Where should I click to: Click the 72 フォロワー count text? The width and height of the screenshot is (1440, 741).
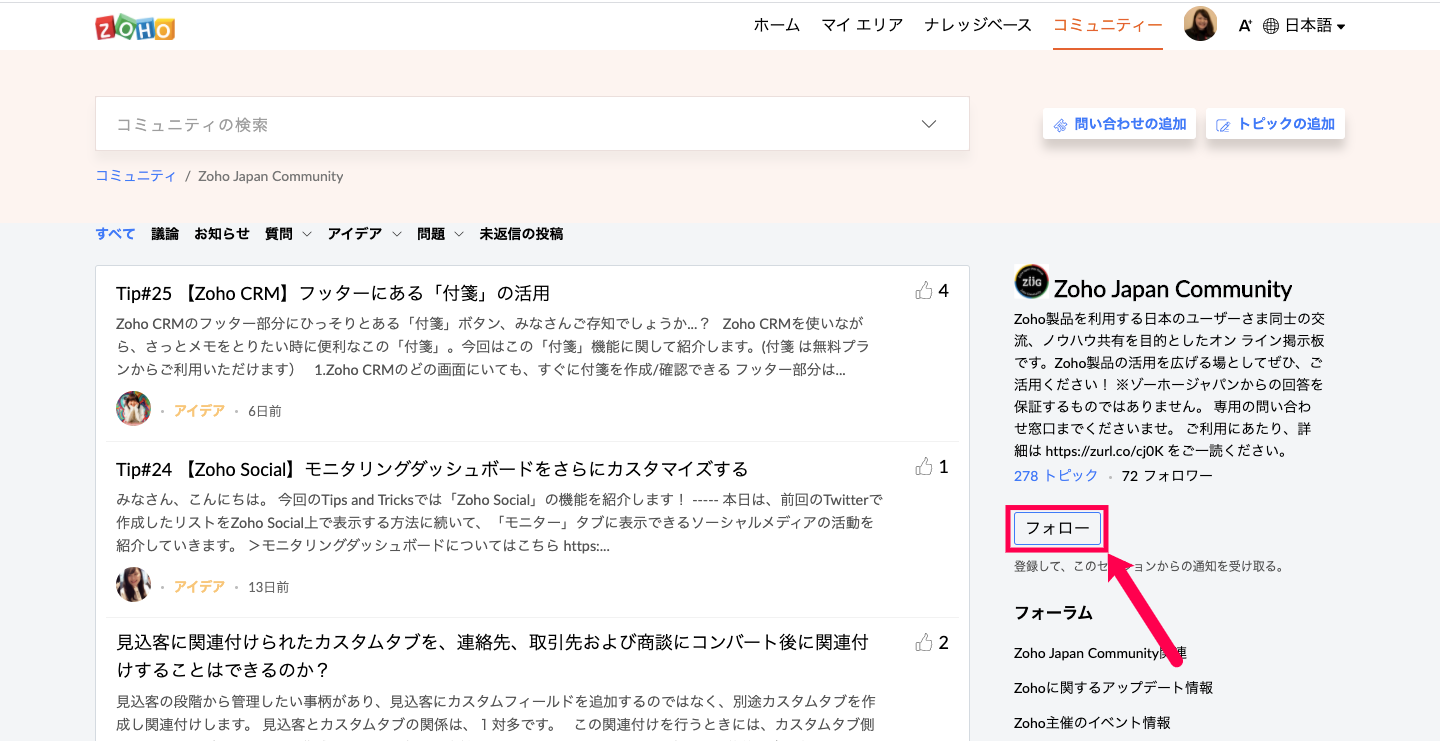click(1167, 476)
